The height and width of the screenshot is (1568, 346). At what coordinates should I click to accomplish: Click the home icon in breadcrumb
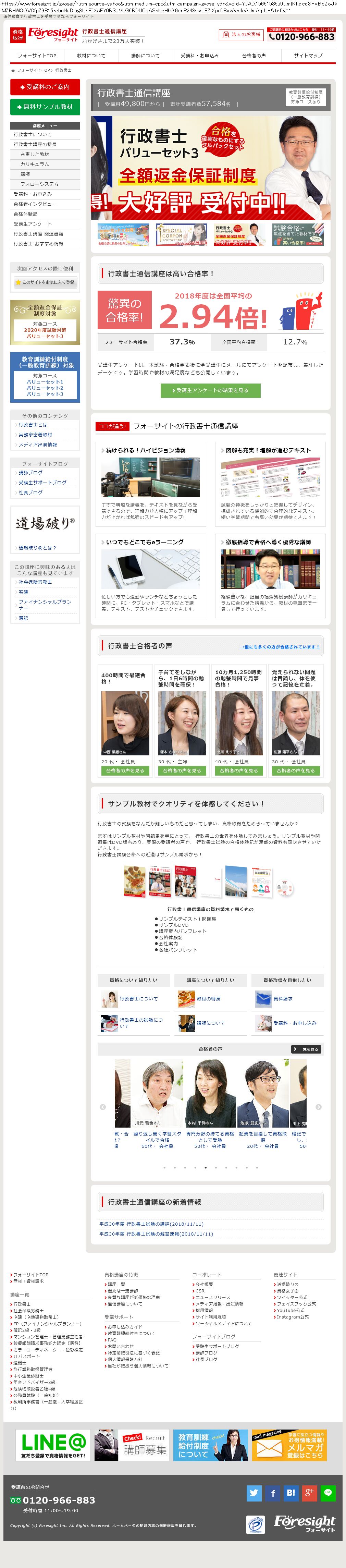click(13, 71)
